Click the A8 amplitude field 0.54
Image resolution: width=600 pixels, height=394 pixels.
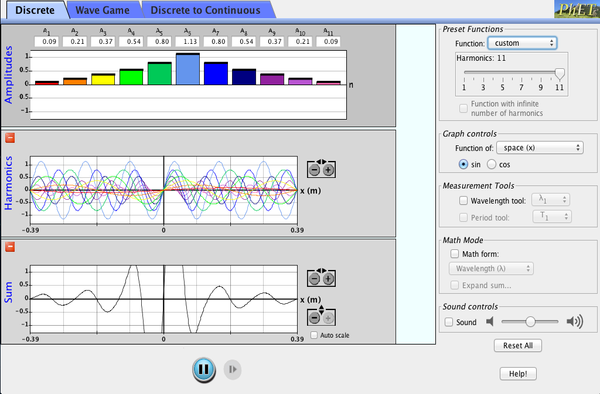pos(244,41)
